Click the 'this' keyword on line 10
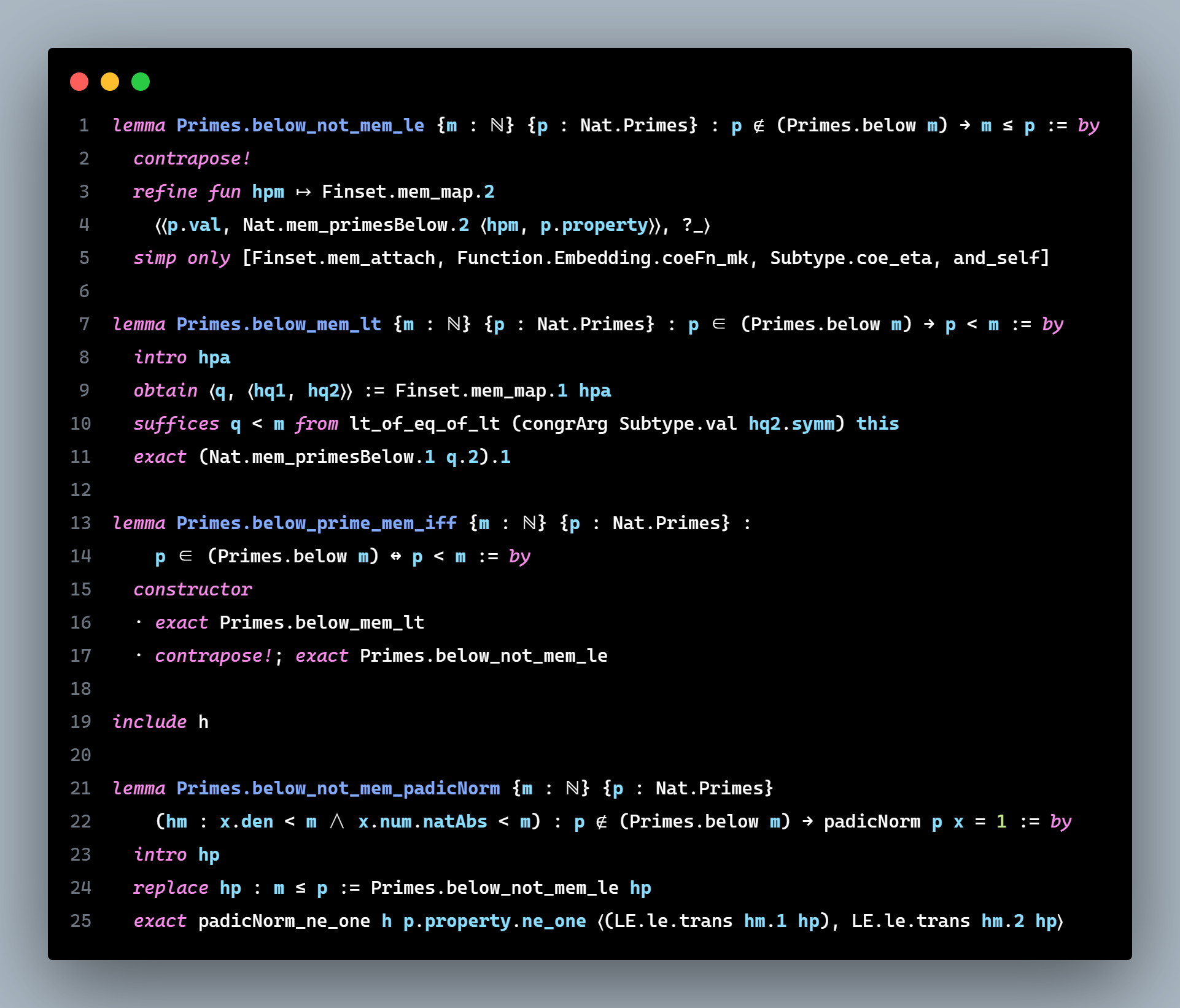This screenshot has height=1008, width=1180. 878,424
